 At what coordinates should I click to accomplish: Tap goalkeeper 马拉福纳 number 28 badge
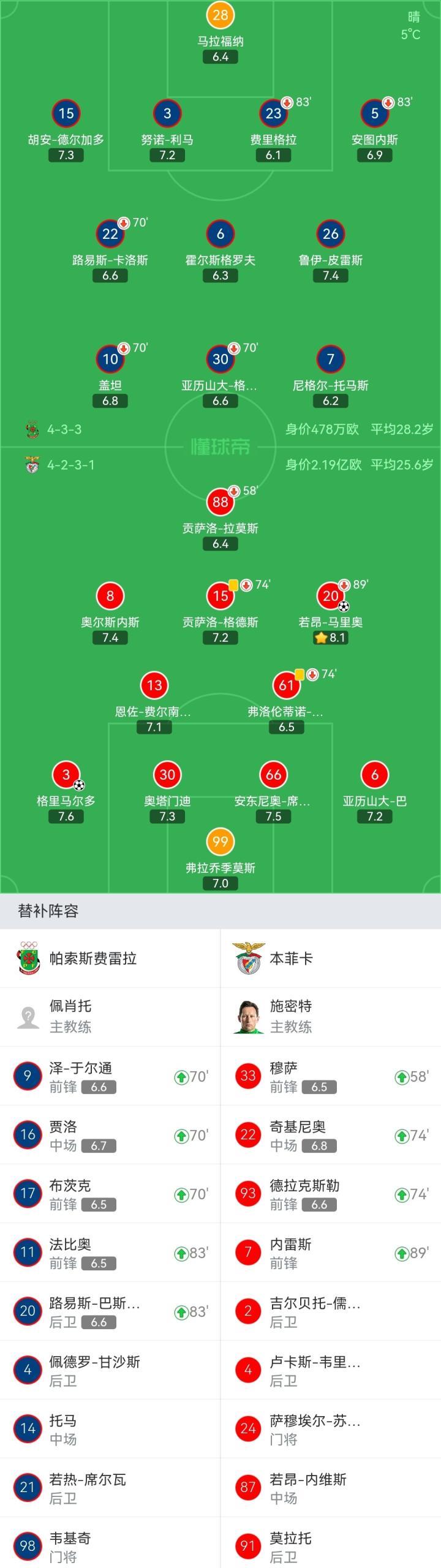pyautogui.click(x=220, y=15)
